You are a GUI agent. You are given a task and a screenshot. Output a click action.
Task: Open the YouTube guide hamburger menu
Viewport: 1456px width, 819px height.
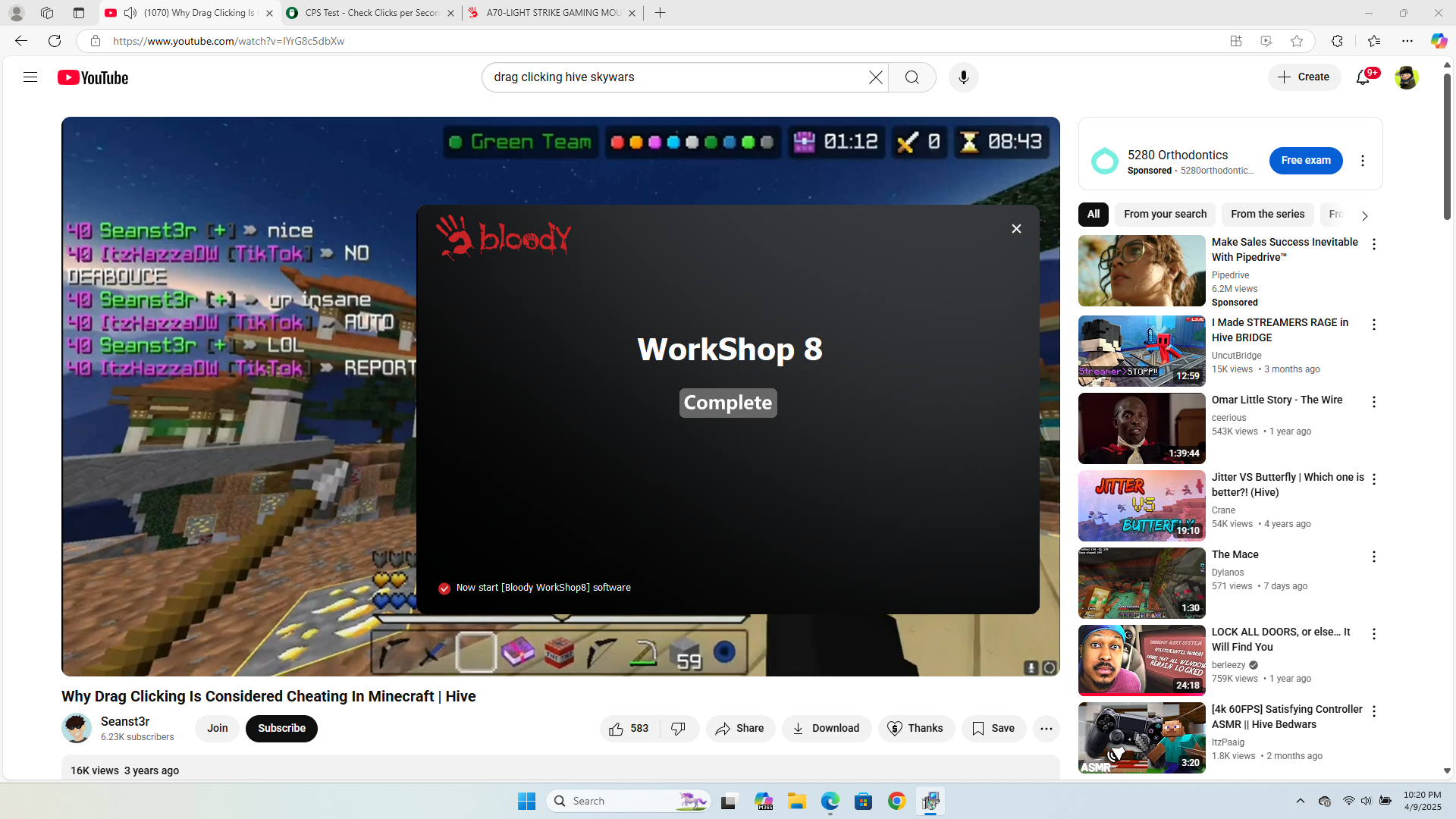(30, 77)
